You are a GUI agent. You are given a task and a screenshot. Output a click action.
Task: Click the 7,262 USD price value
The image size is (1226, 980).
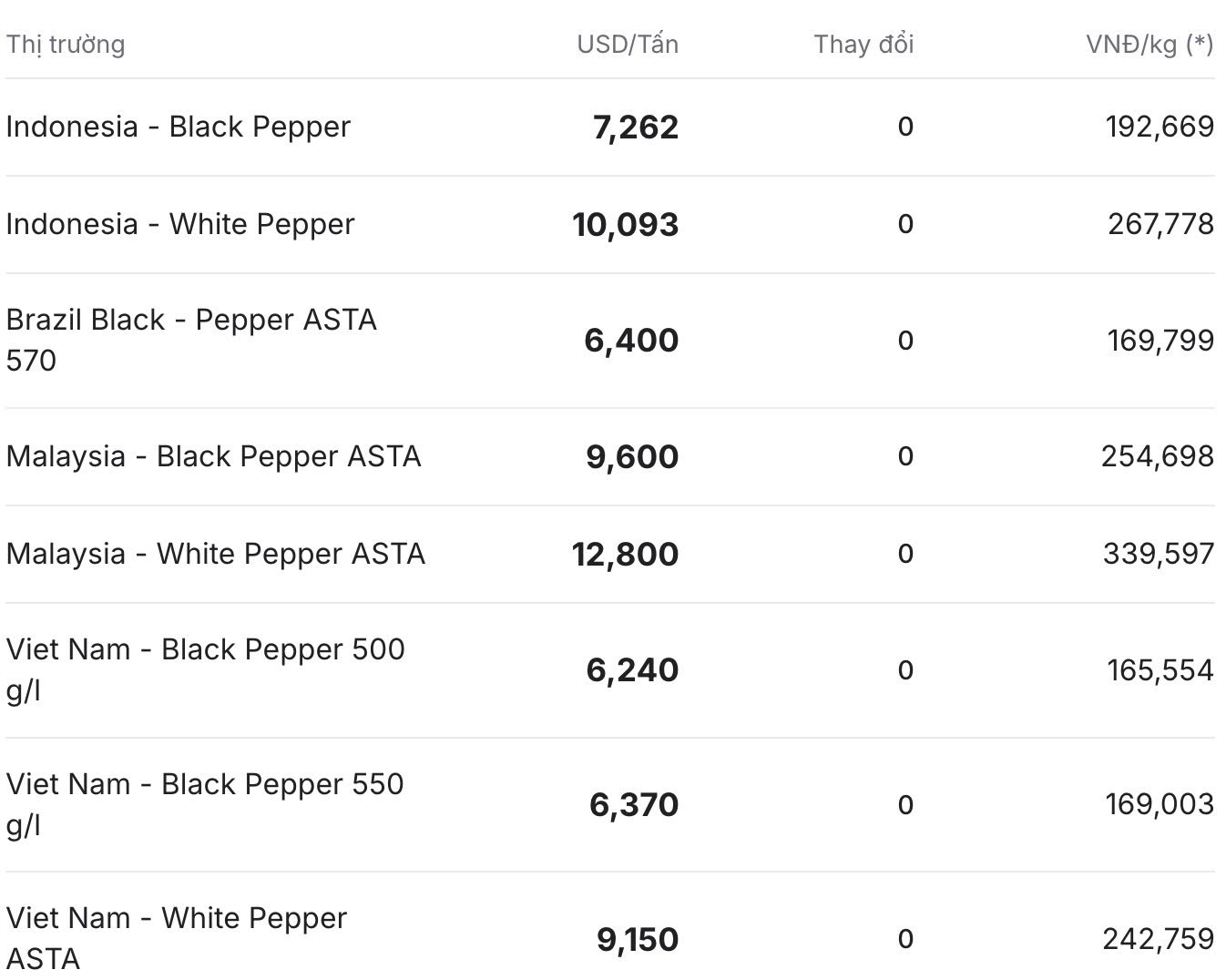[x=636, y=128]
